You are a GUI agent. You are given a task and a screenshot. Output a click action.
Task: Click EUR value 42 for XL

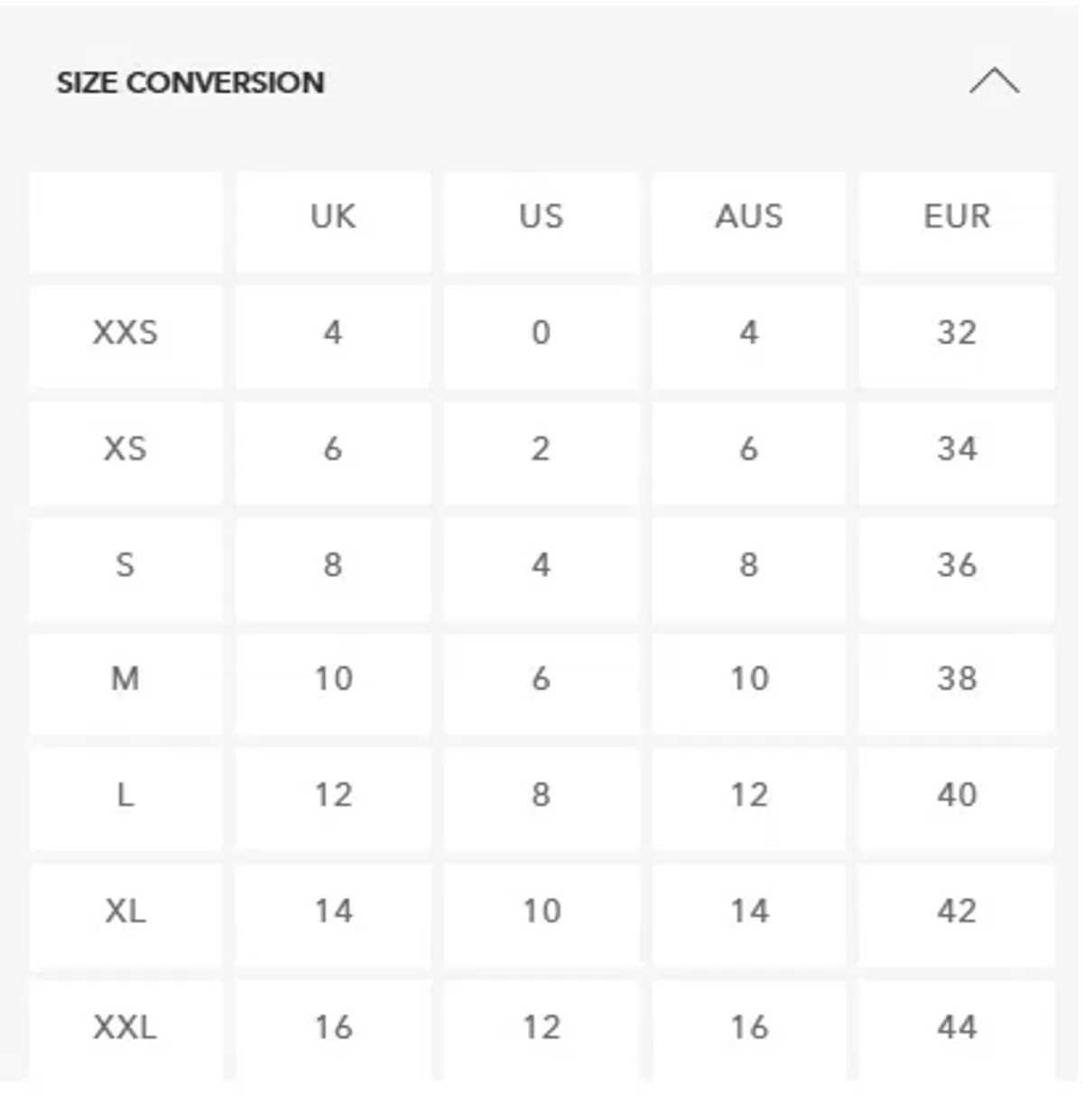pos(957,911)
